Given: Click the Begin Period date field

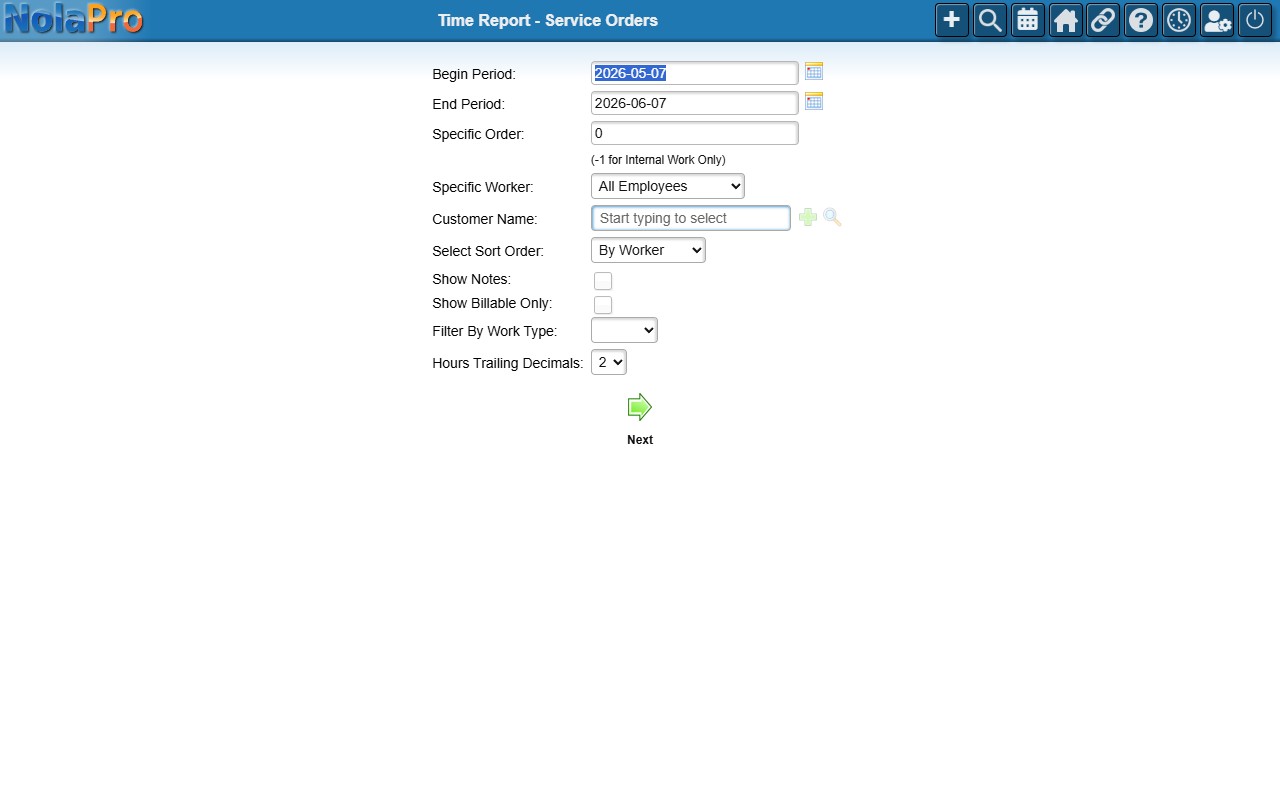Looking at the screenshot, I should [695, 73].
